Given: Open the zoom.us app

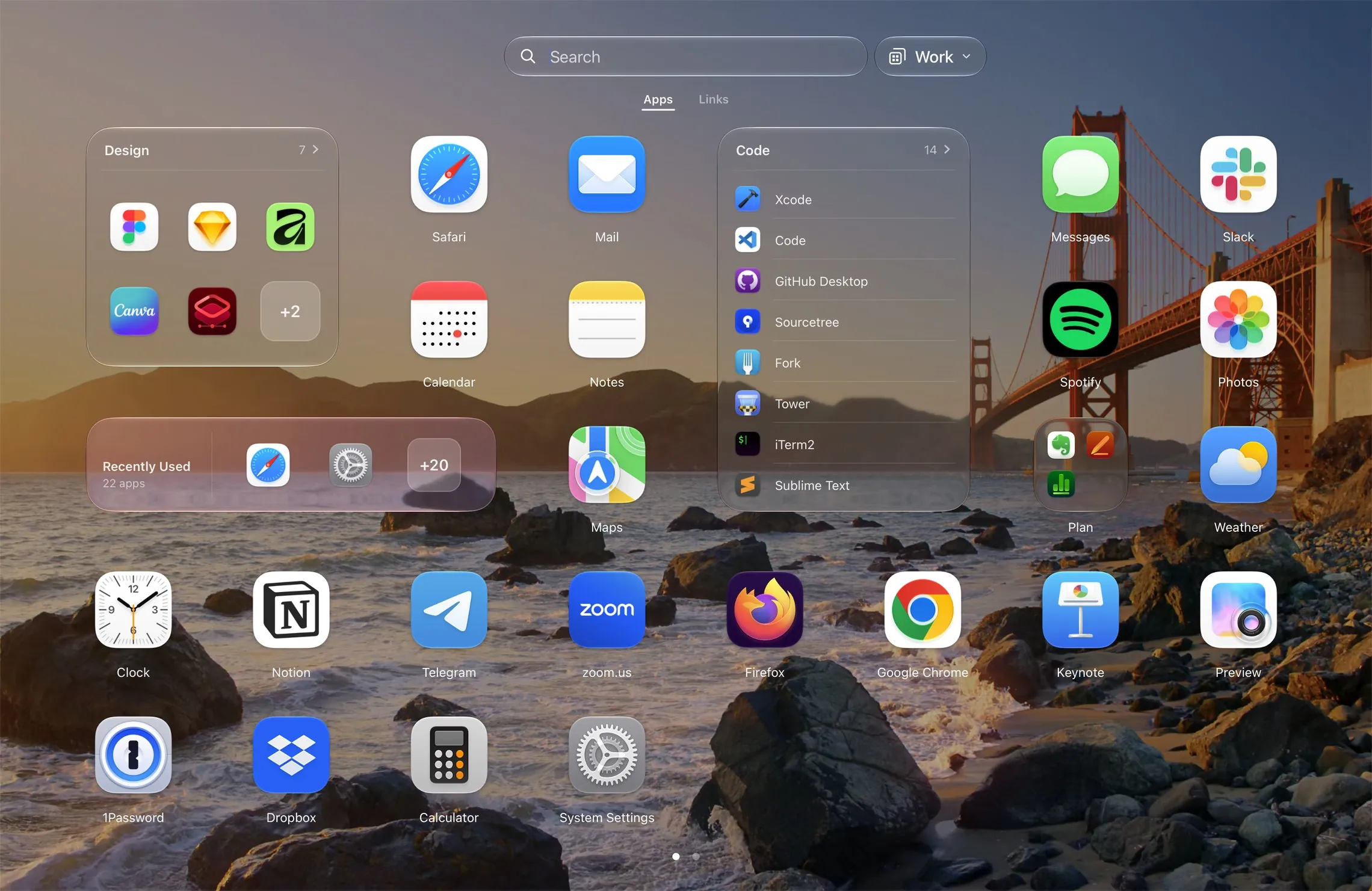Looking at the screenshot, I should click(607, 610).
